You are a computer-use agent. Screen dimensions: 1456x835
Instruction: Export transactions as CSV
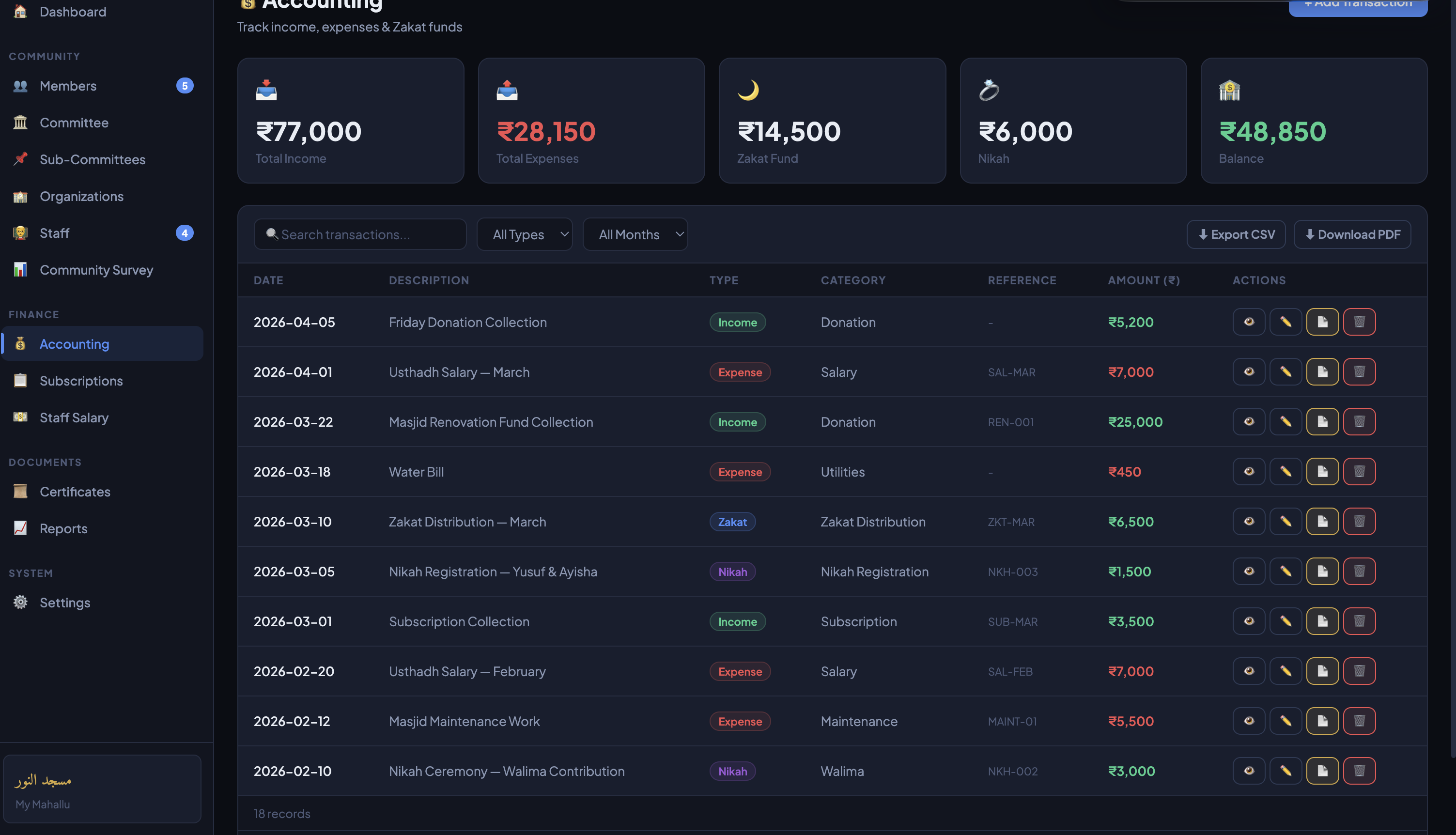click(1236, 234)
